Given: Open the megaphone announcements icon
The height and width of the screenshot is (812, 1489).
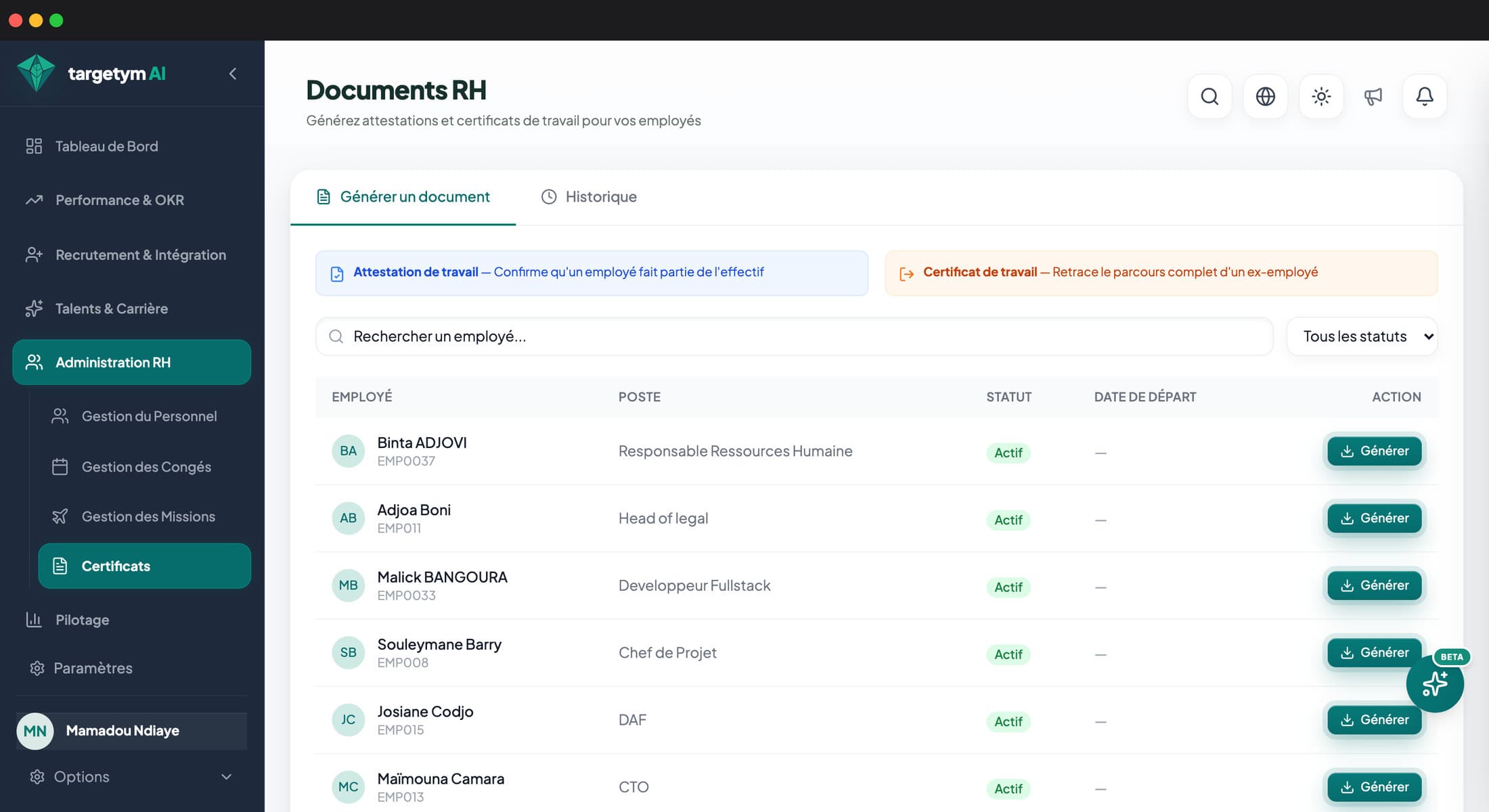Looking at the screenshot, I should (1373, 97).
